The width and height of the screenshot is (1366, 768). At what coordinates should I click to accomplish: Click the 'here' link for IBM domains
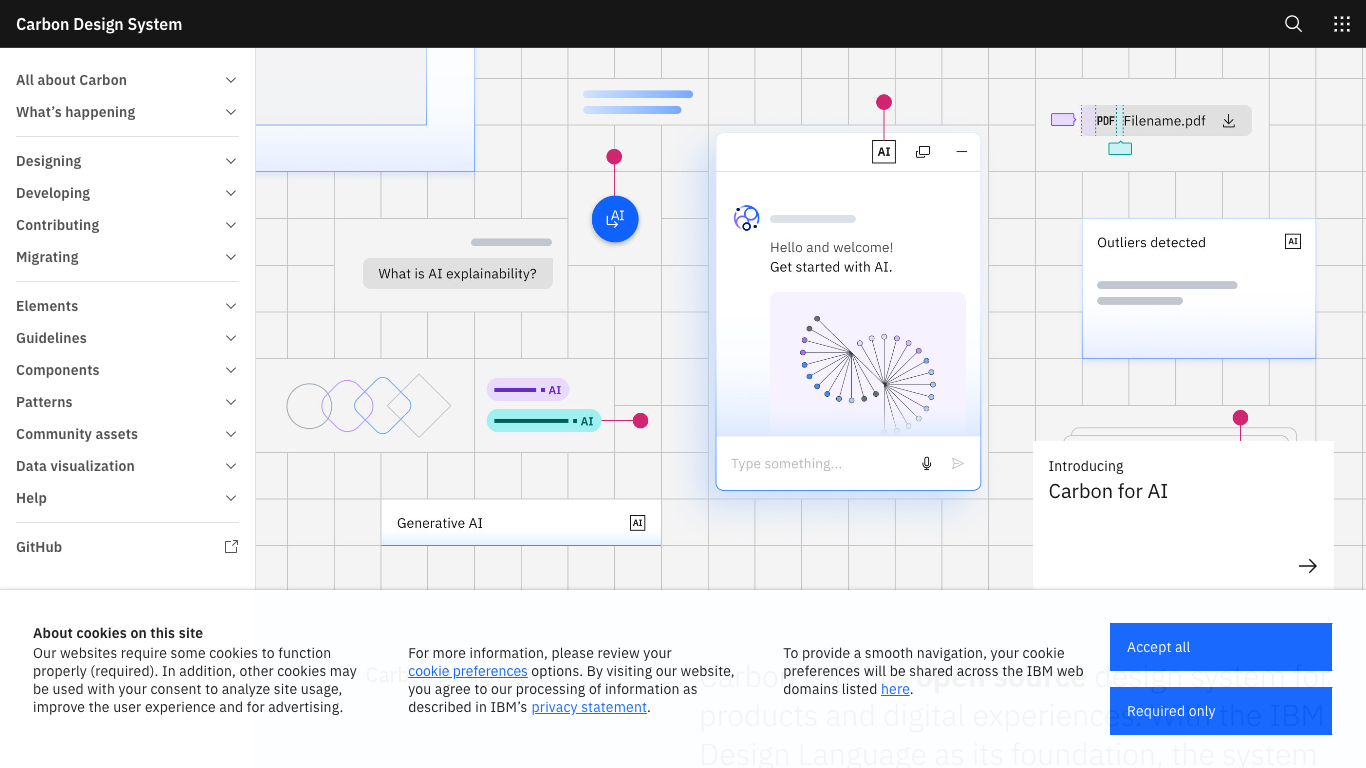click(895, 689)
